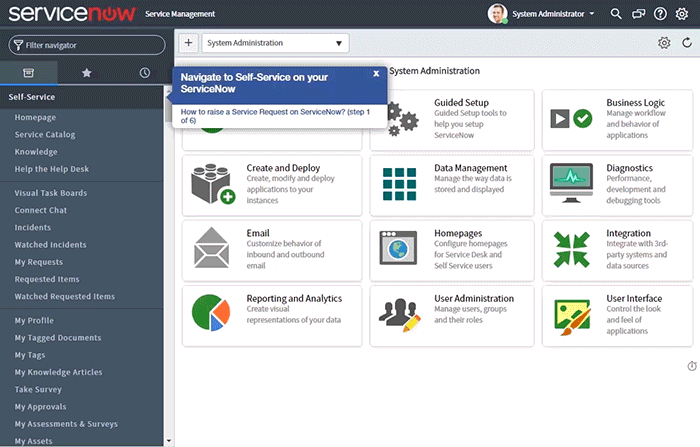Open the Reporting and Analytics title
Image resolution: width=700 pixels, height=447 pixels.
(294, 298)
